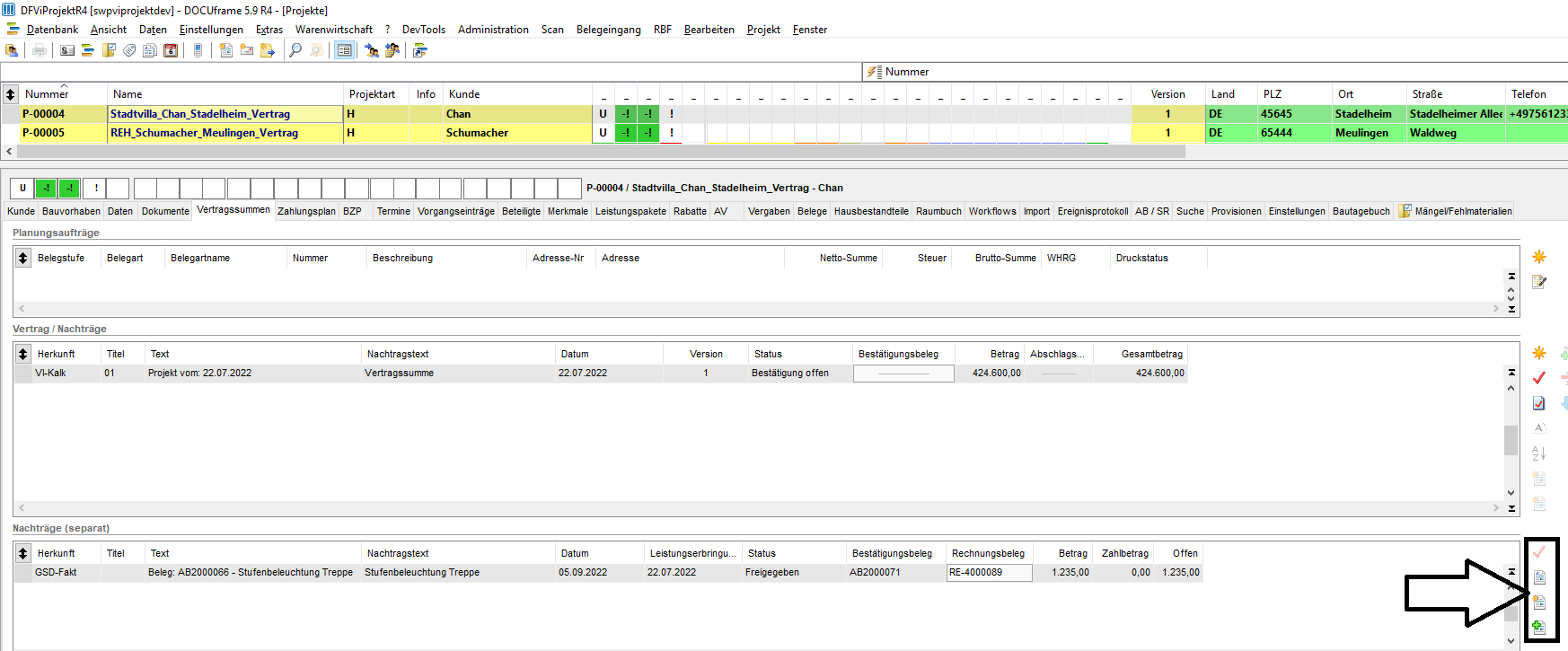Click the Rechnungsbeleg field RE-4000089
This screenshot has height=651, width=1568.
[990, 573]
